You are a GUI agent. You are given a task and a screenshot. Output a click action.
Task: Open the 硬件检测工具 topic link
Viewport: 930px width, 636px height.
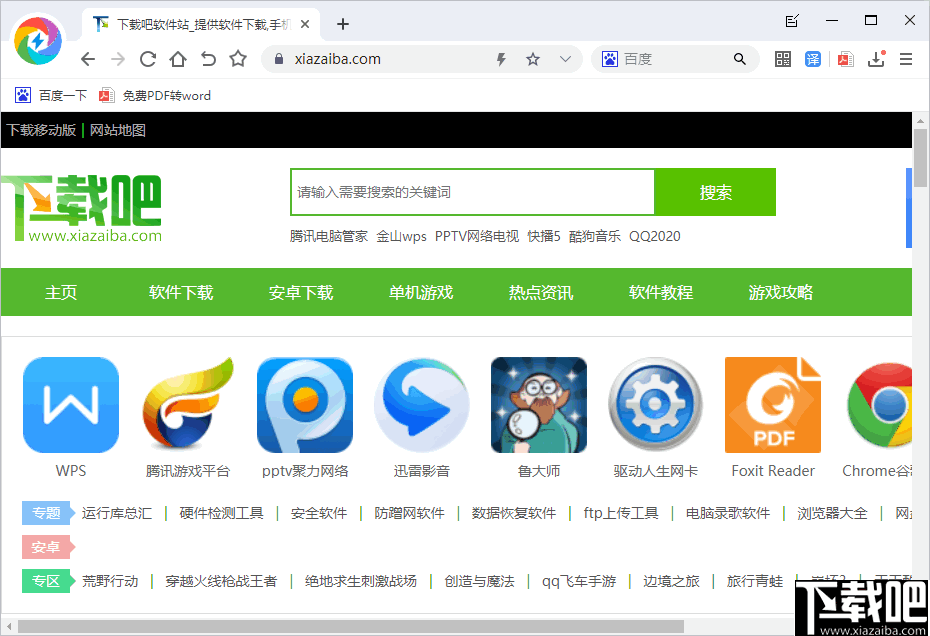pyautogui.click(x=221, y=513)
